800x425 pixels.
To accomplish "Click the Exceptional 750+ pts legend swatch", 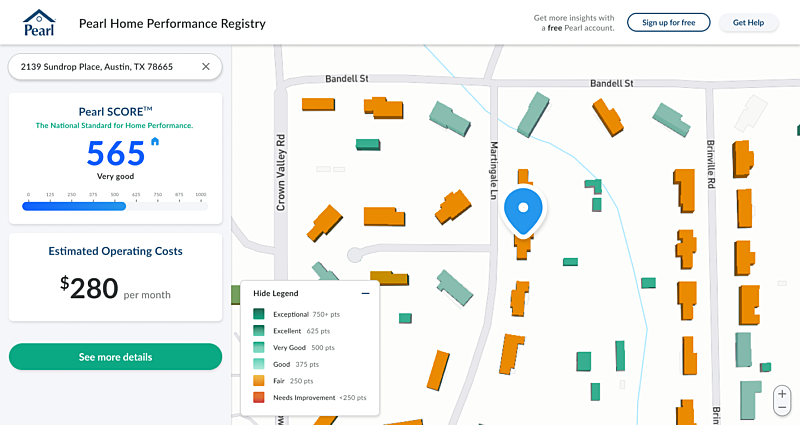I will (259, 314).
